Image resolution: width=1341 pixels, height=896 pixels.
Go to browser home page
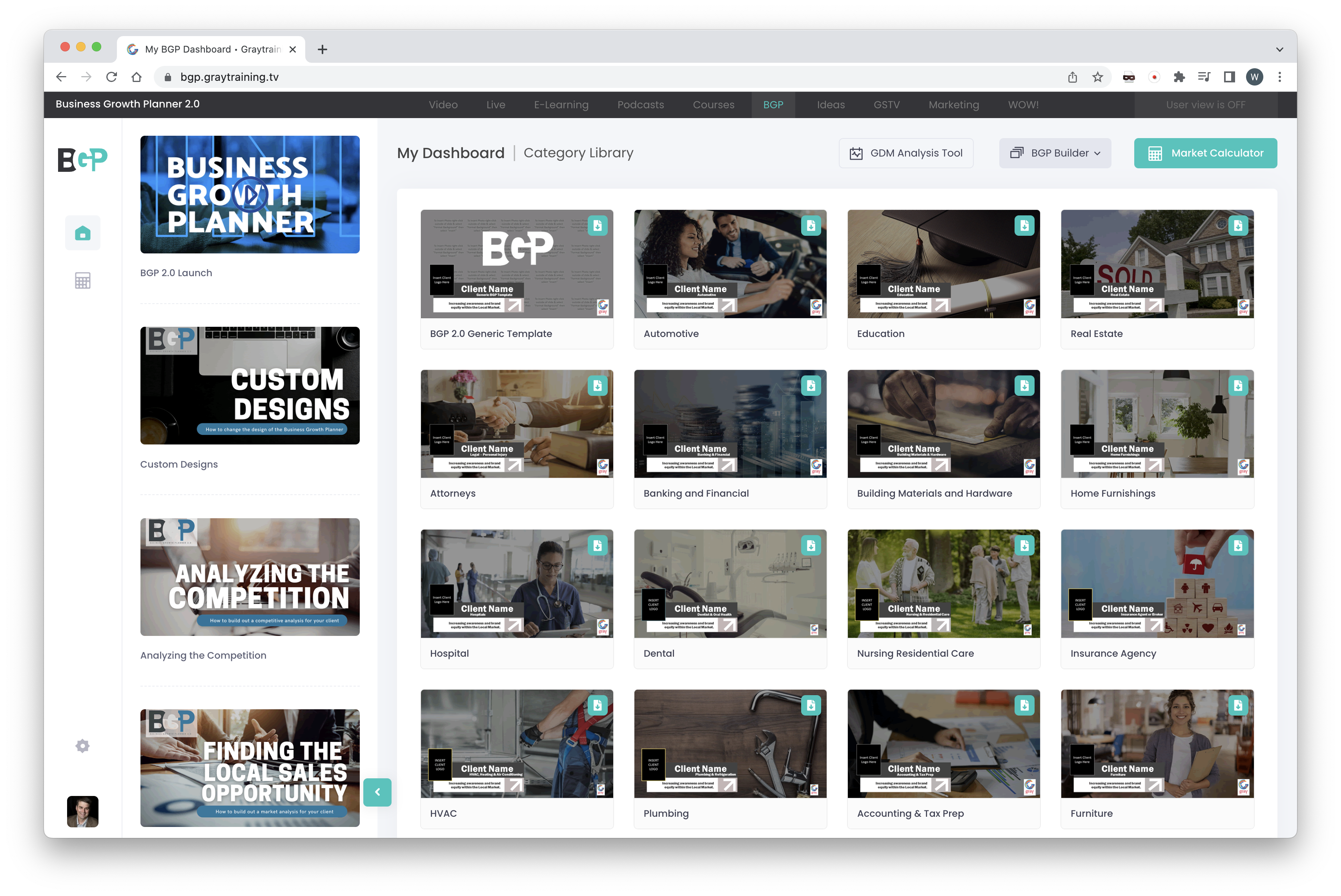(x=136, y=77)
